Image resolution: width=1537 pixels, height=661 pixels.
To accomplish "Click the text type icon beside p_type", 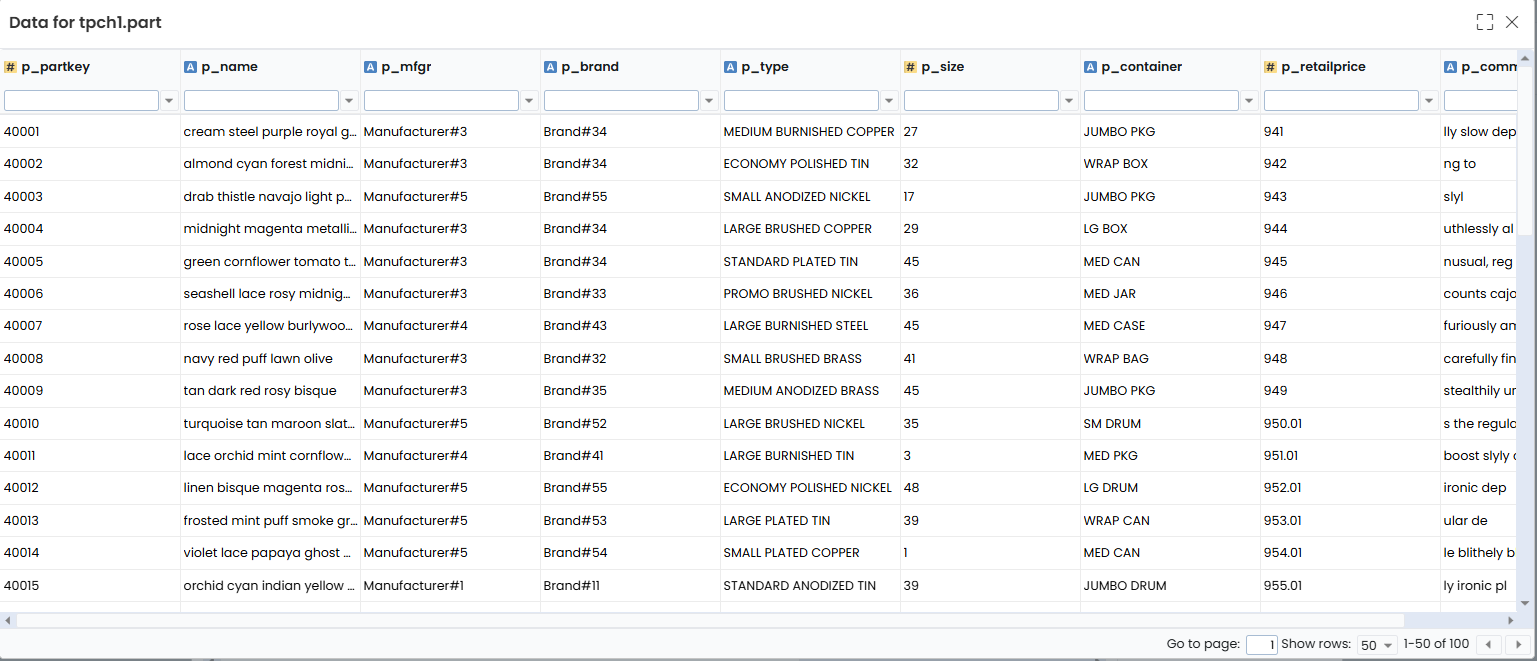I will [730, 67].
